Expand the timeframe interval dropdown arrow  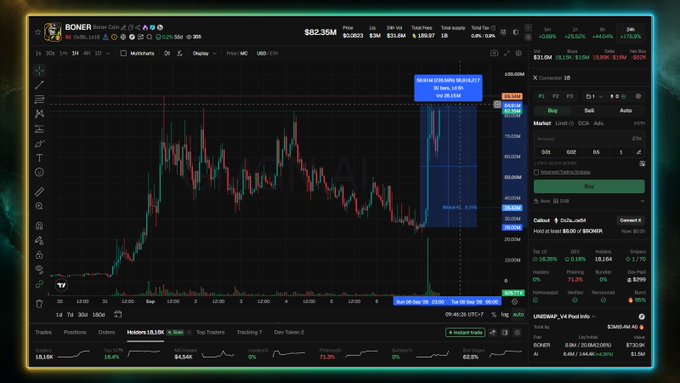(108, 53)
